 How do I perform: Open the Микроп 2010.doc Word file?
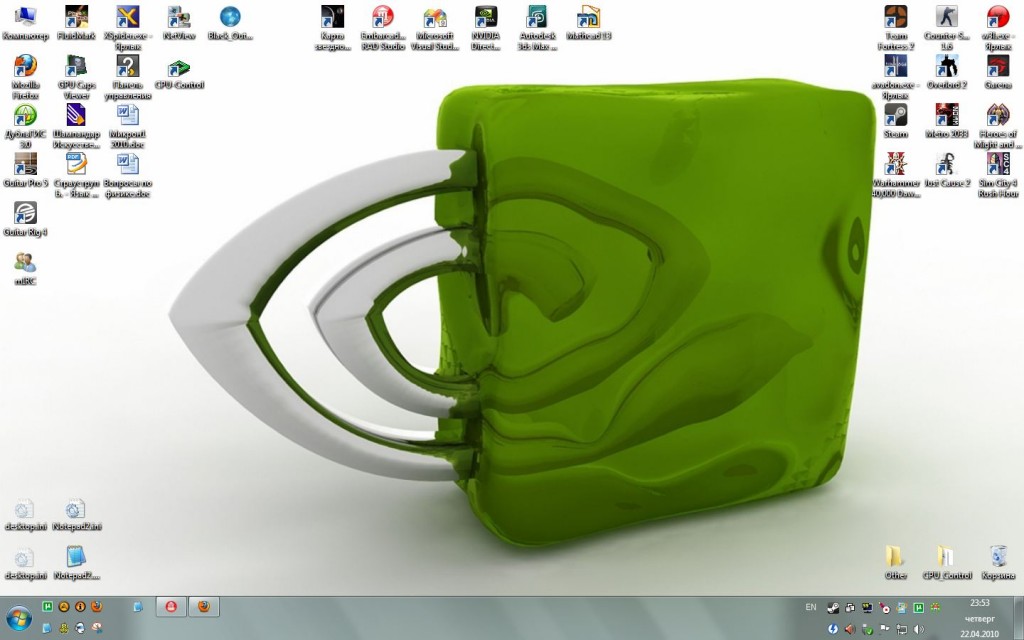[x=127, y=126]
